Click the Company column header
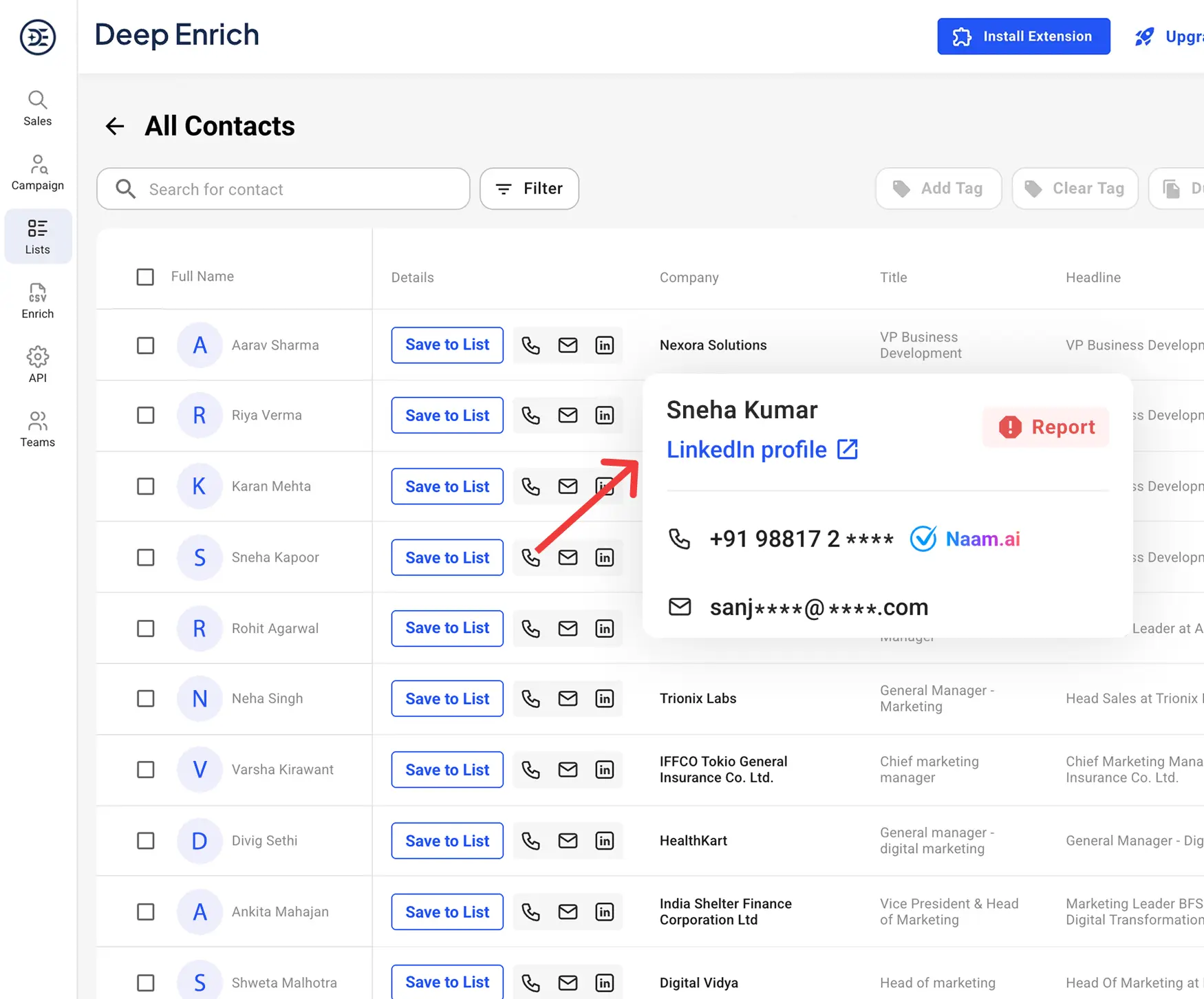Viewport: 1204px width, 999px height. pyautogui.click(x=689, y=277)
